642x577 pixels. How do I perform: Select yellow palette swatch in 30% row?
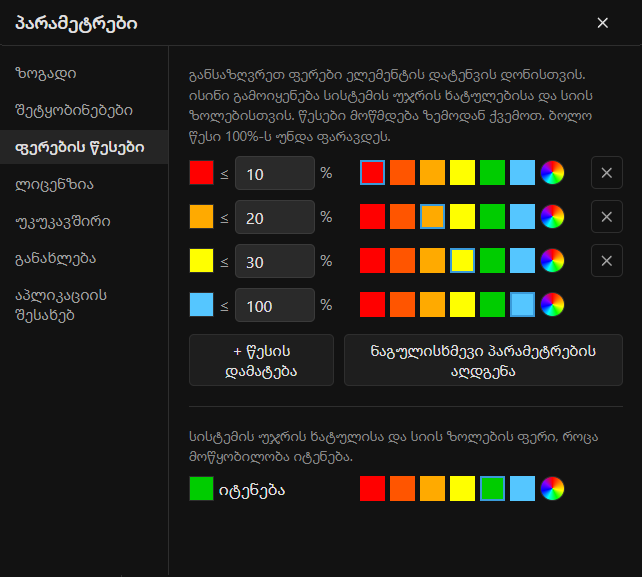click(x=462, y=261)
